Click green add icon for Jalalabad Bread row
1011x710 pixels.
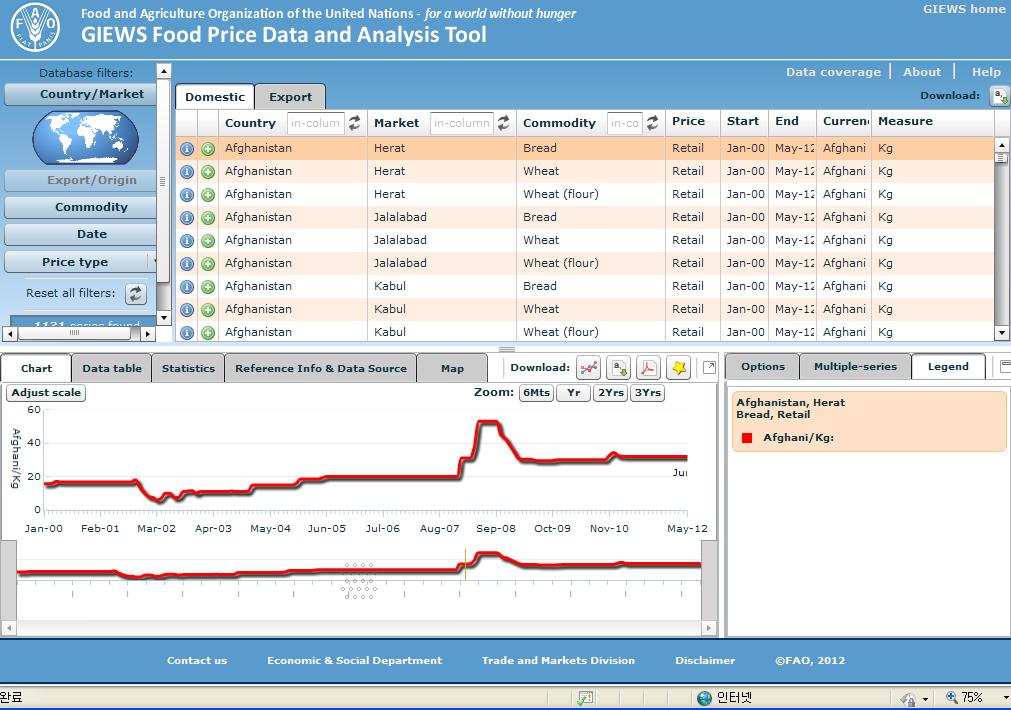(208, 218)
